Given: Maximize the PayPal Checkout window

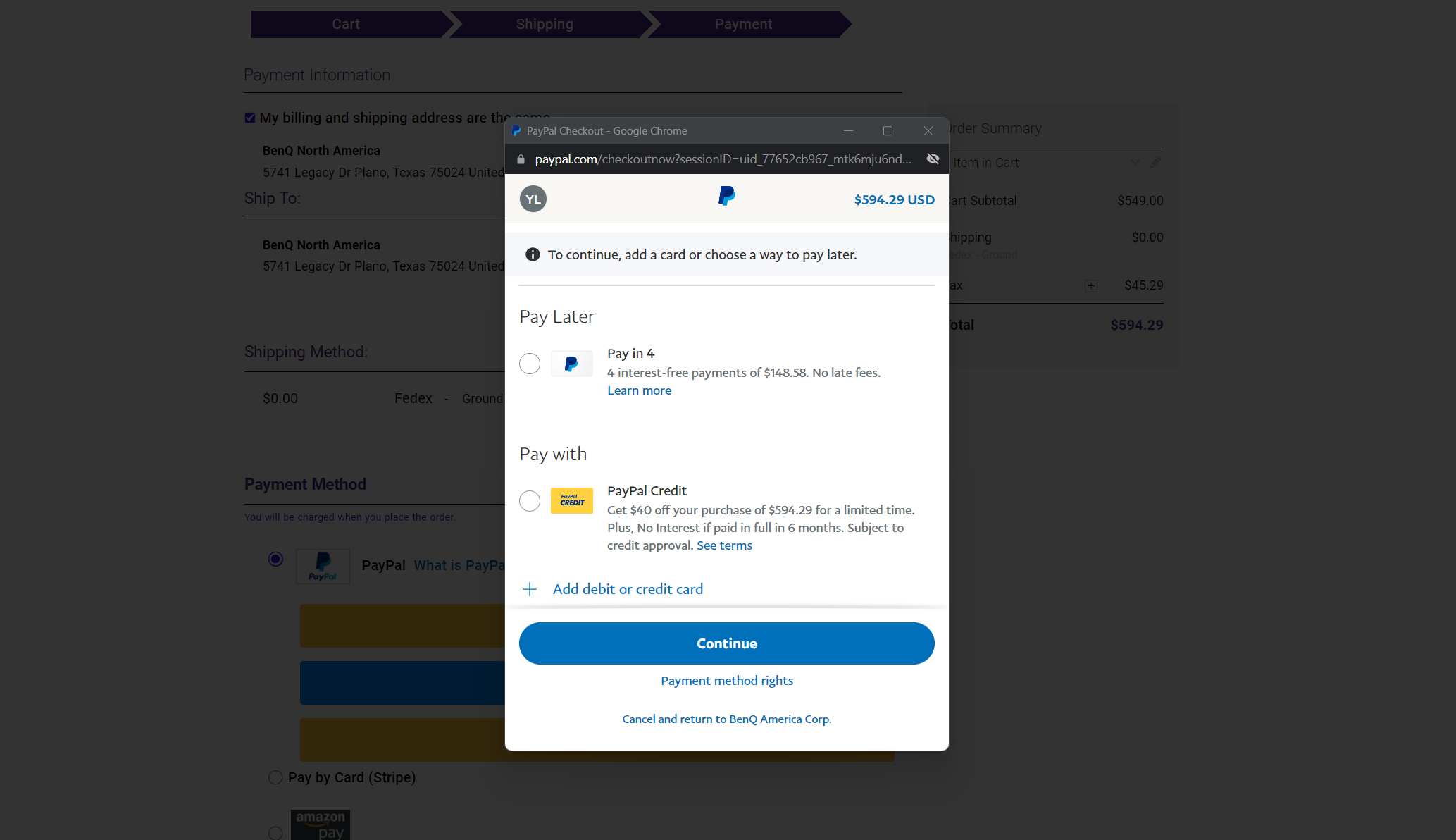Looking at the screenshot, I should (888, 131).
